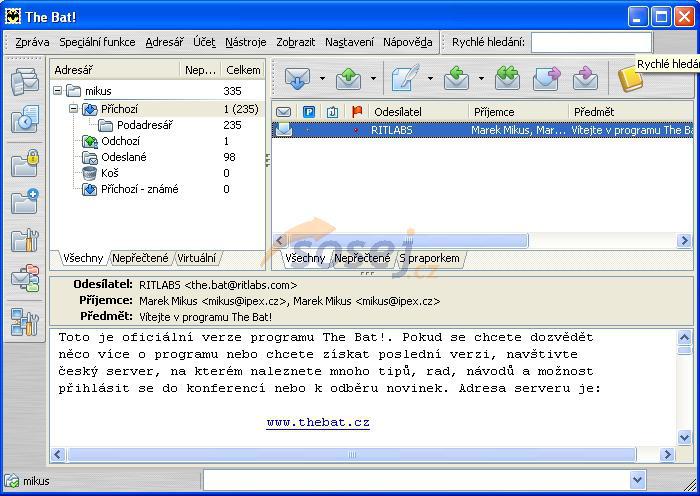Open the yellow address book icon
Image resolution: width=700 pixels, height=496 pixels.
629,79
